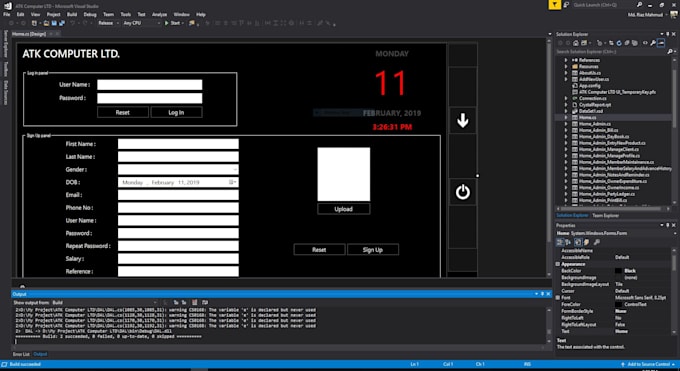Open the Build menu
The width and height of the screenshot is (680, 371).
coord(72,14)
